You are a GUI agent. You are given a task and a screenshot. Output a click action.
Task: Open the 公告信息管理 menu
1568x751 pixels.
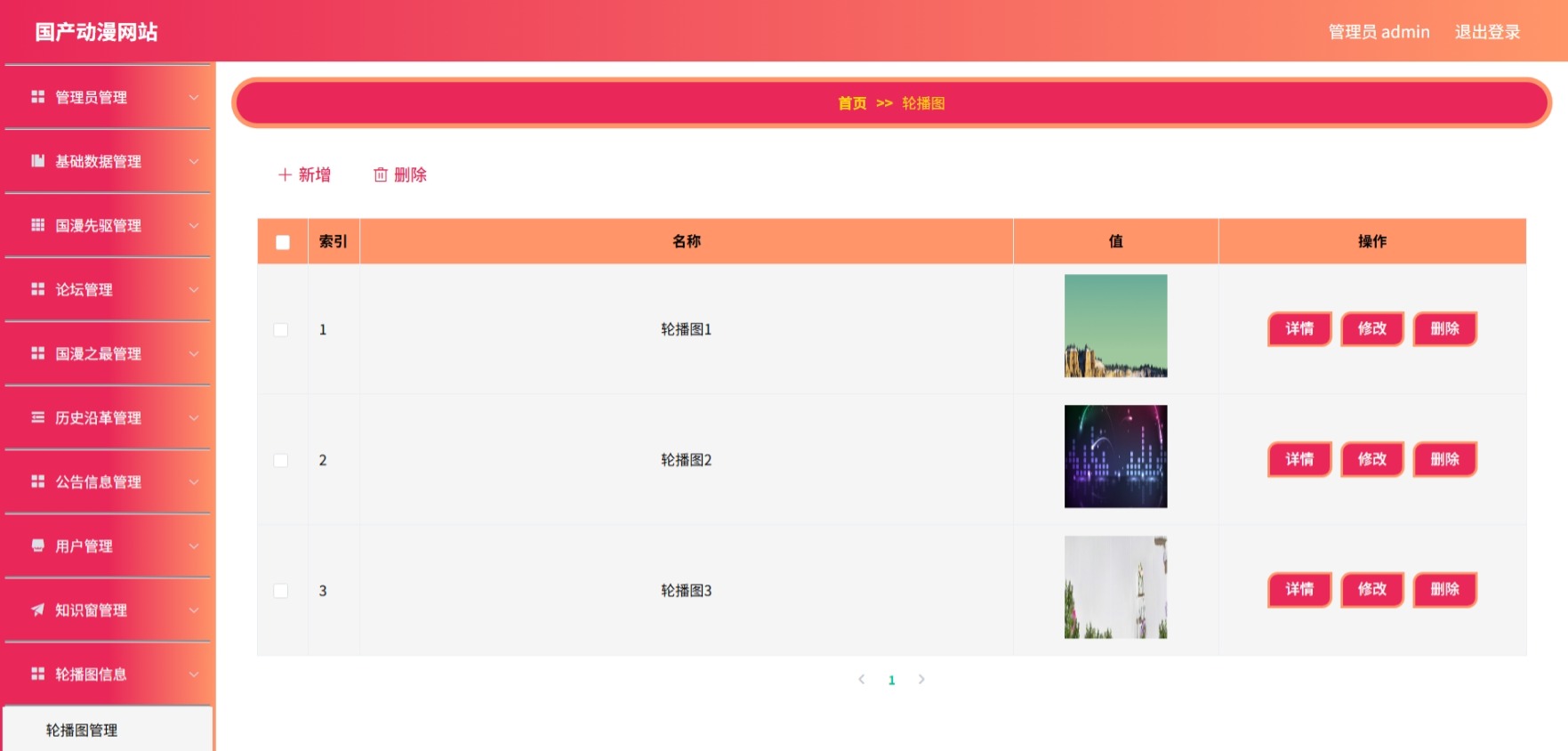click(108, 481)
